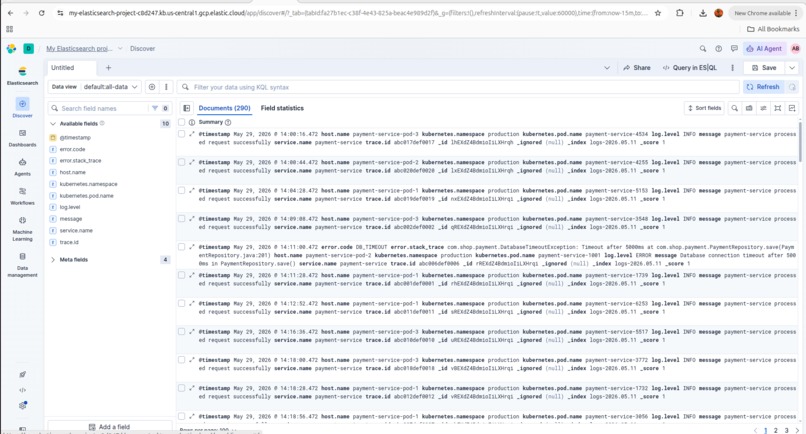Viewport: 806px width, 434px height.
Task: Switch to Query in ES|QL
Action: pyautogui.click(x=689, y=68)
